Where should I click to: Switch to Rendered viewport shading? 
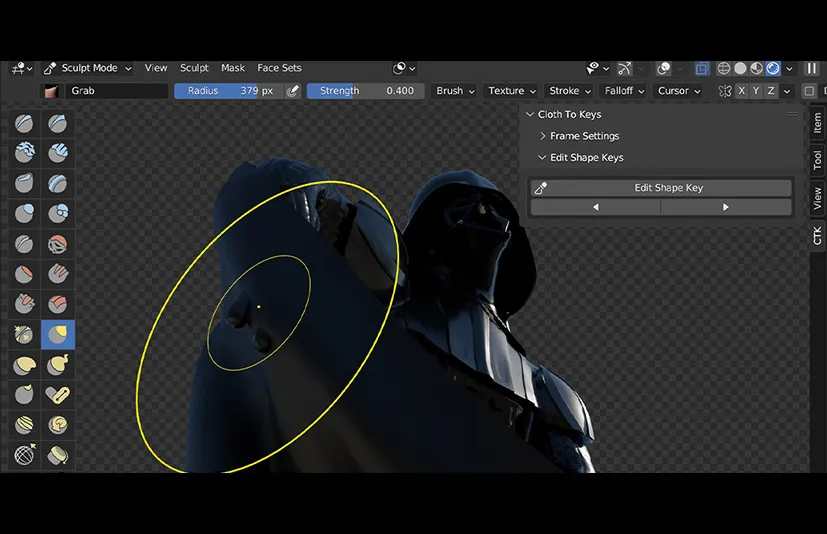pos(773,68)
